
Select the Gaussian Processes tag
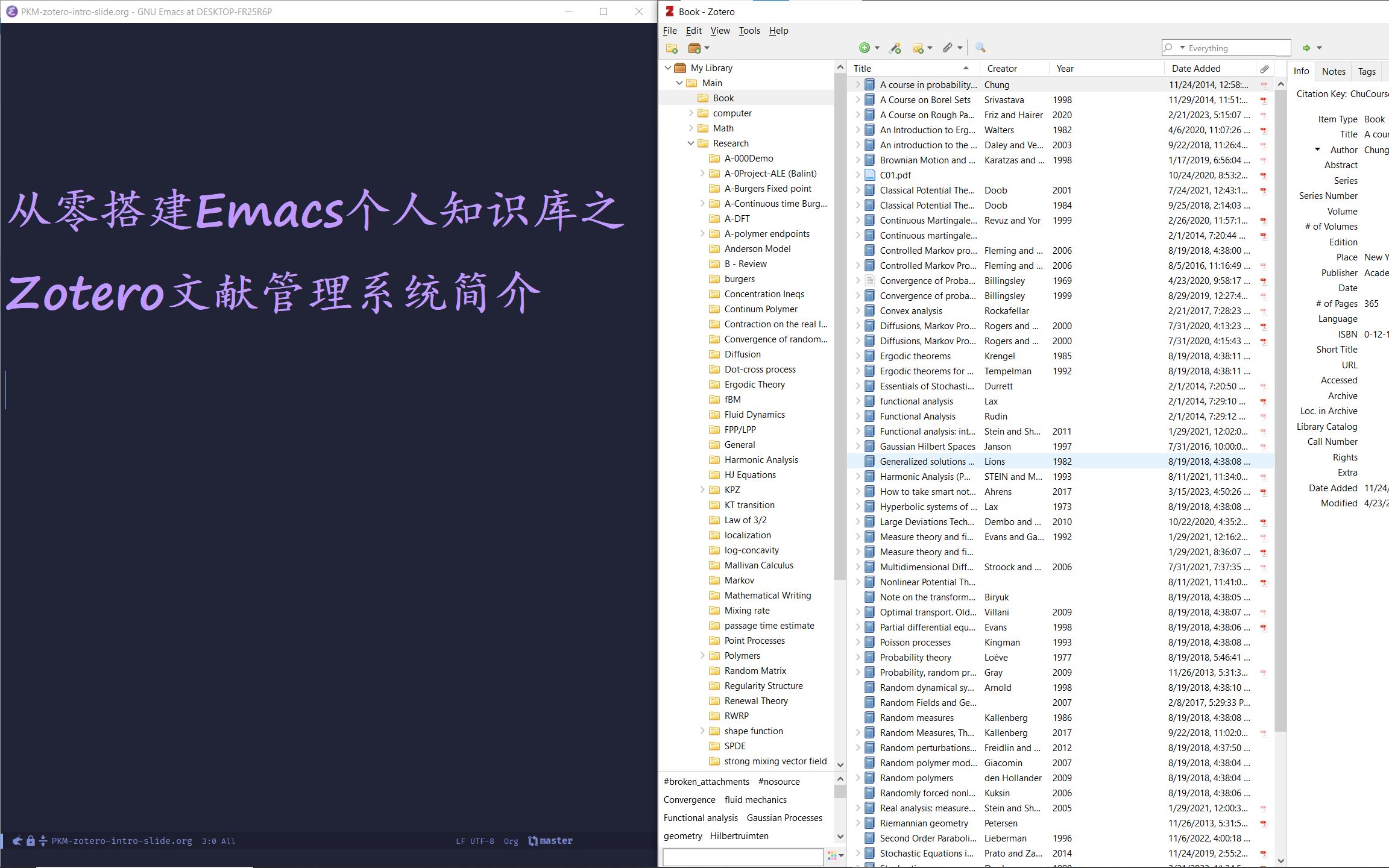pos(784,818)
